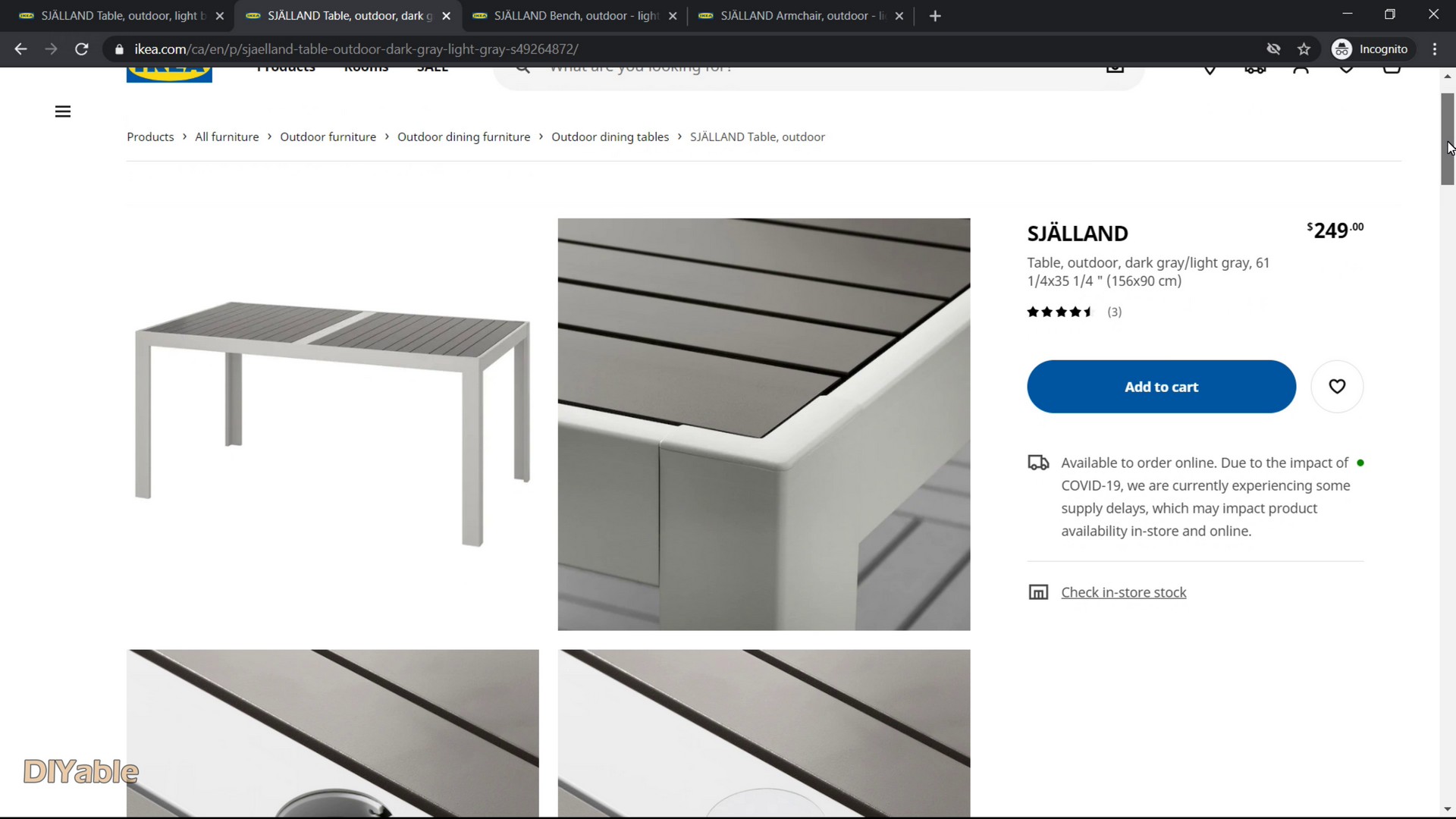This screenshot has height=819, width=1456.
Task: Close the first SJÄLLAND Table tab
Action: click(220, 16)
